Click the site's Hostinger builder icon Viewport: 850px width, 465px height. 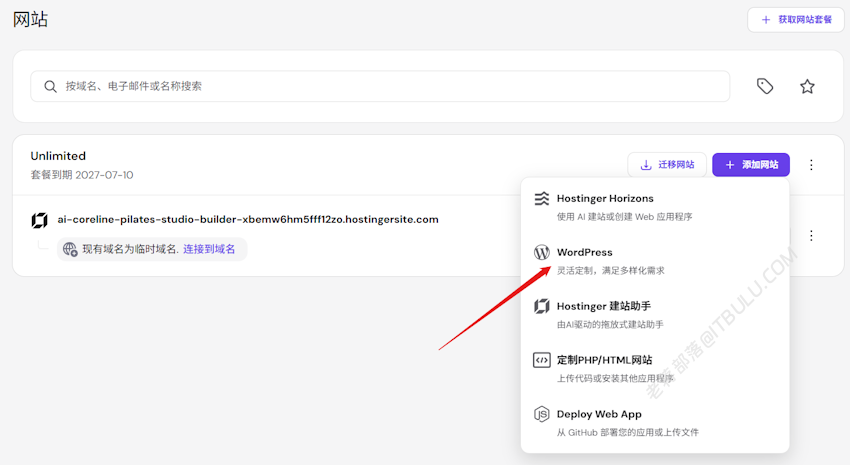(x=40, y=220)
